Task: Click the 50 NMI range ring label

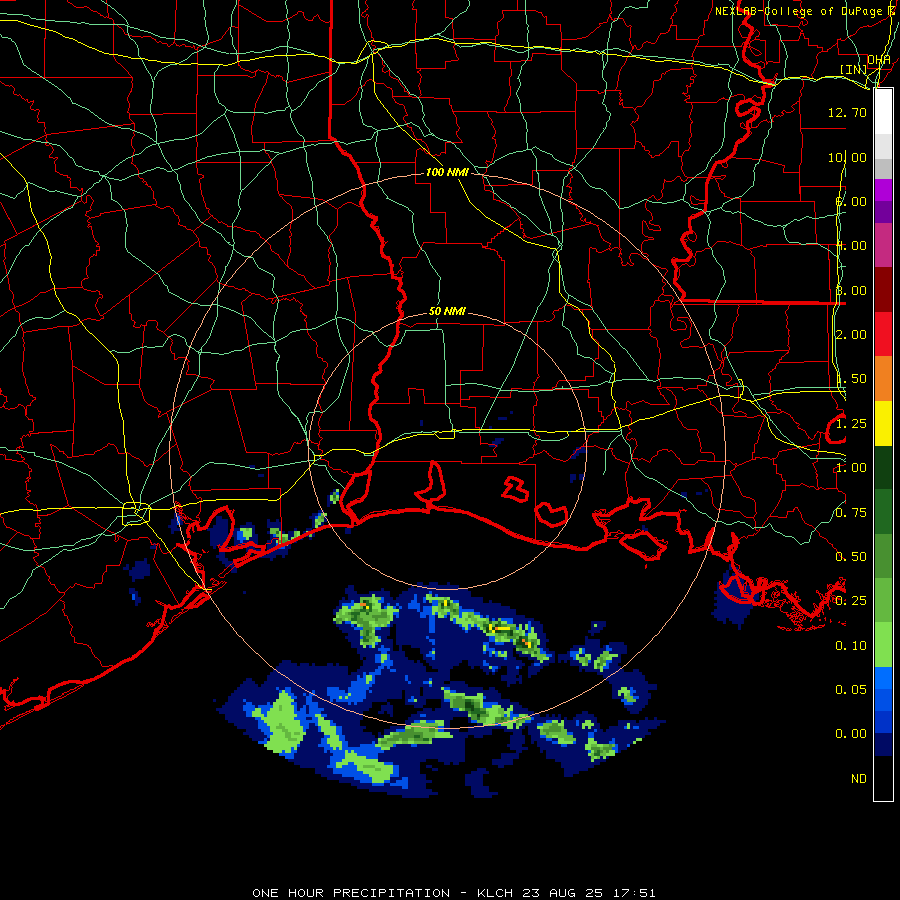Action: 447,311
